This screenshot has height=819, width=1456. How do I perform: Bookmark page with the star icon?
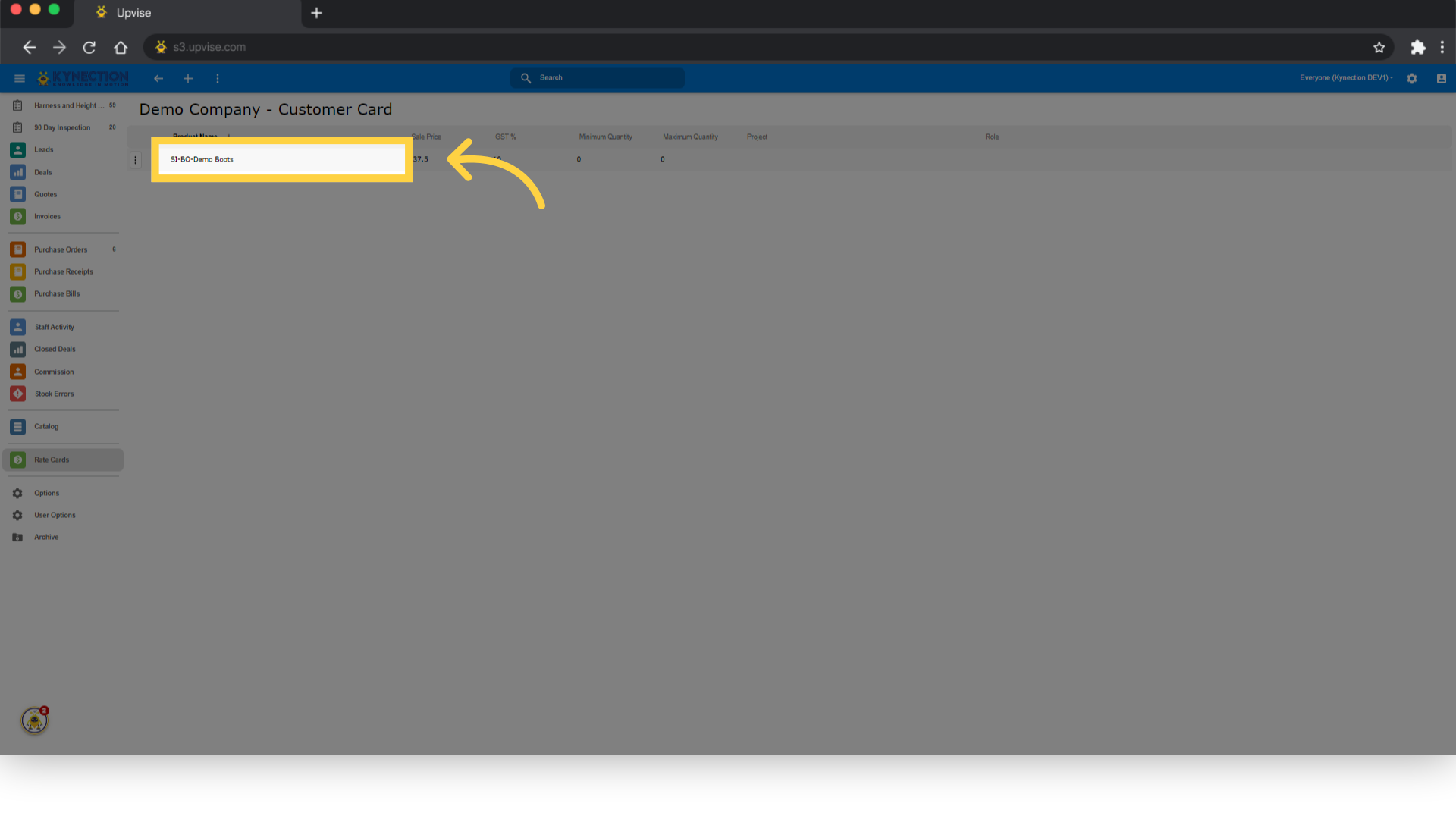click(1379, 47)
